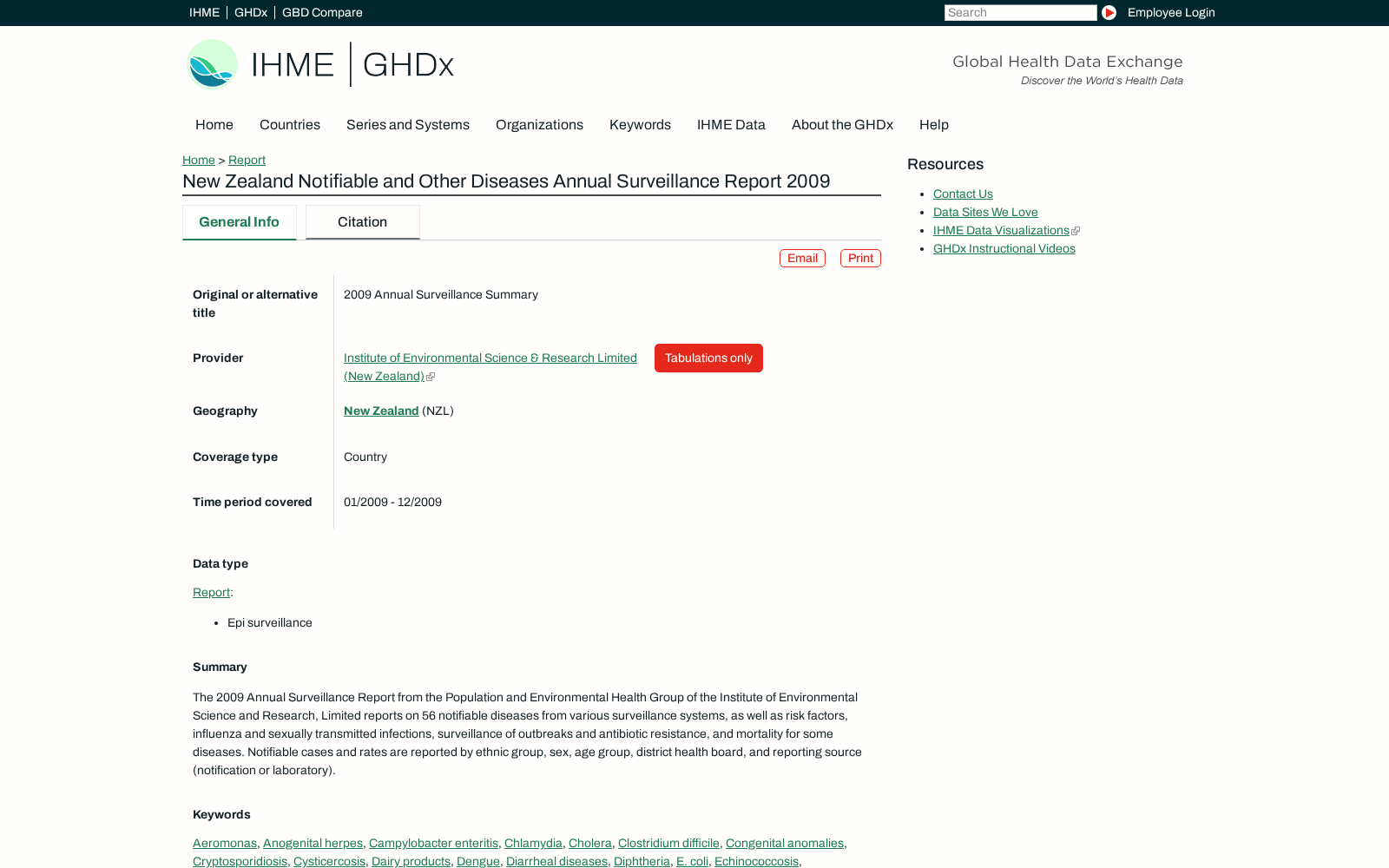Click the Report data type link
The image size is (1389, 868).
click(211, 593)
